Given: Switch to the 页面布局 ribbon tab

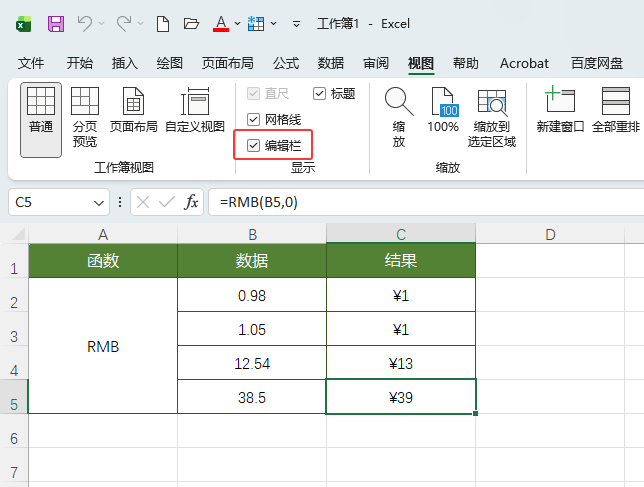Looking at the screenshot, I should [227, 63].
